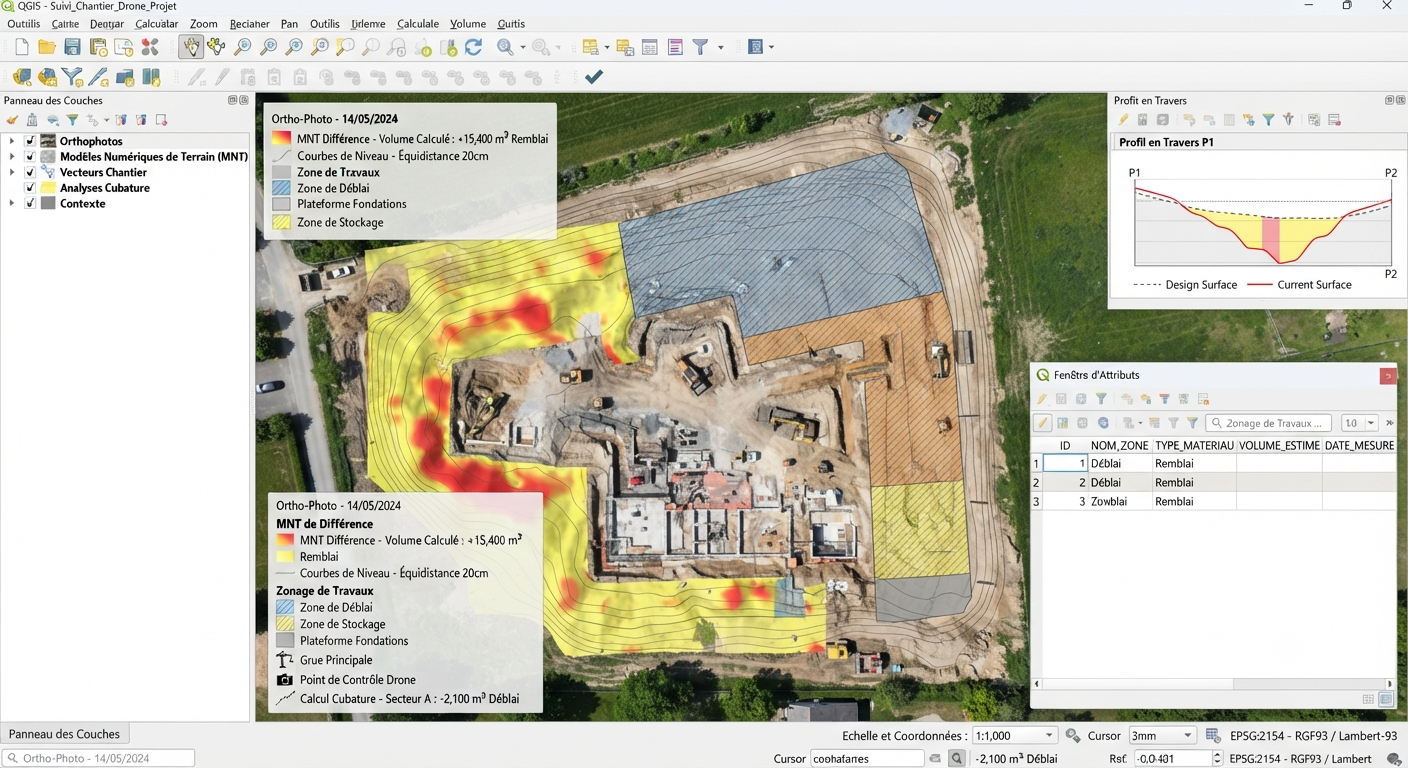Click the CRS table icon before EPSG:2154
This screenshot has height=768, width=1408.
click(x=1213, y=736)
